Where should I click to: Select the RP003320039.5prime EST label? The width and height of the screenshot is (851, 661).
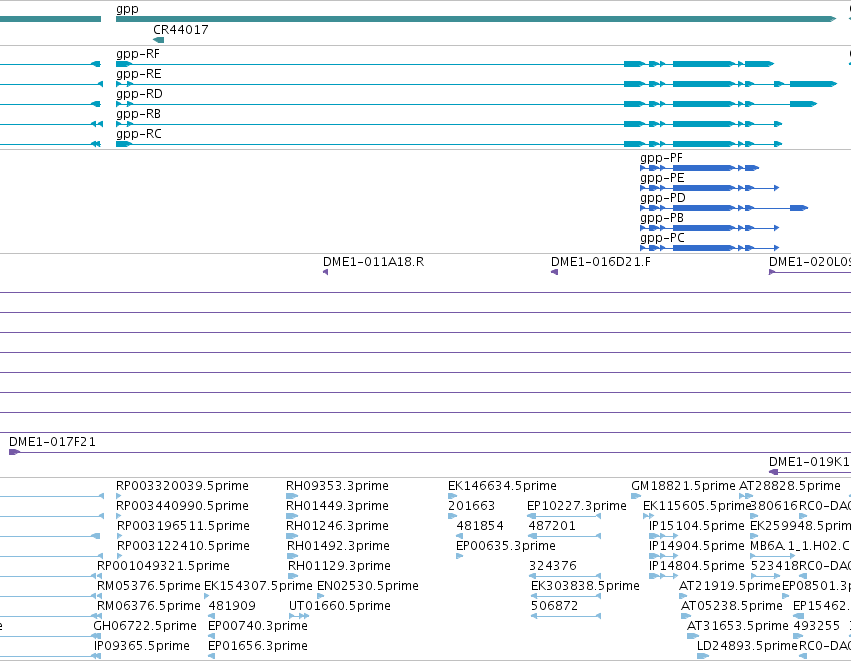coord(182,486)
